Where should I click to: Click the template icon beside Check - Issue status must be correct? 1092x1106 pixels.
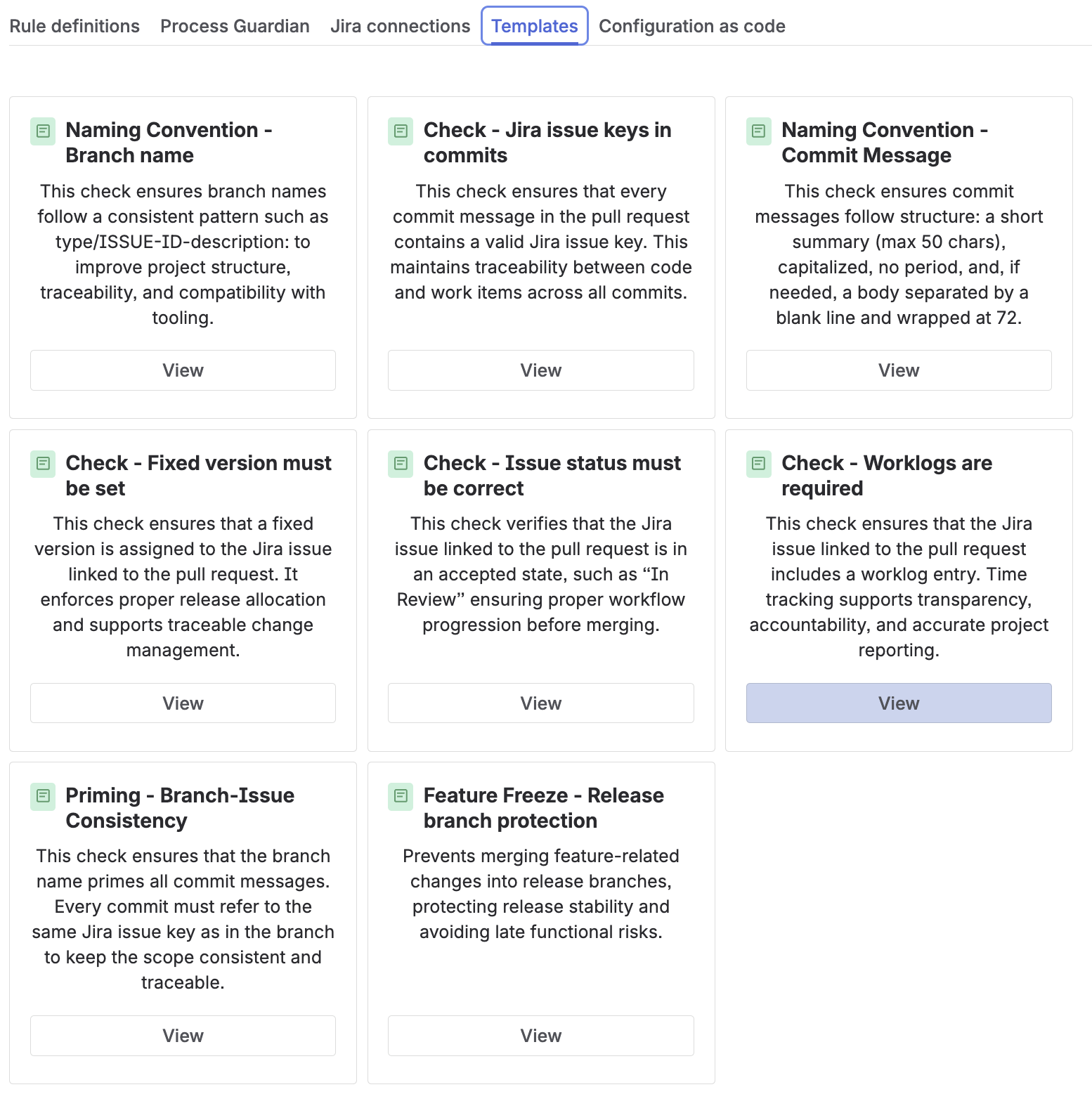(401, 464)
